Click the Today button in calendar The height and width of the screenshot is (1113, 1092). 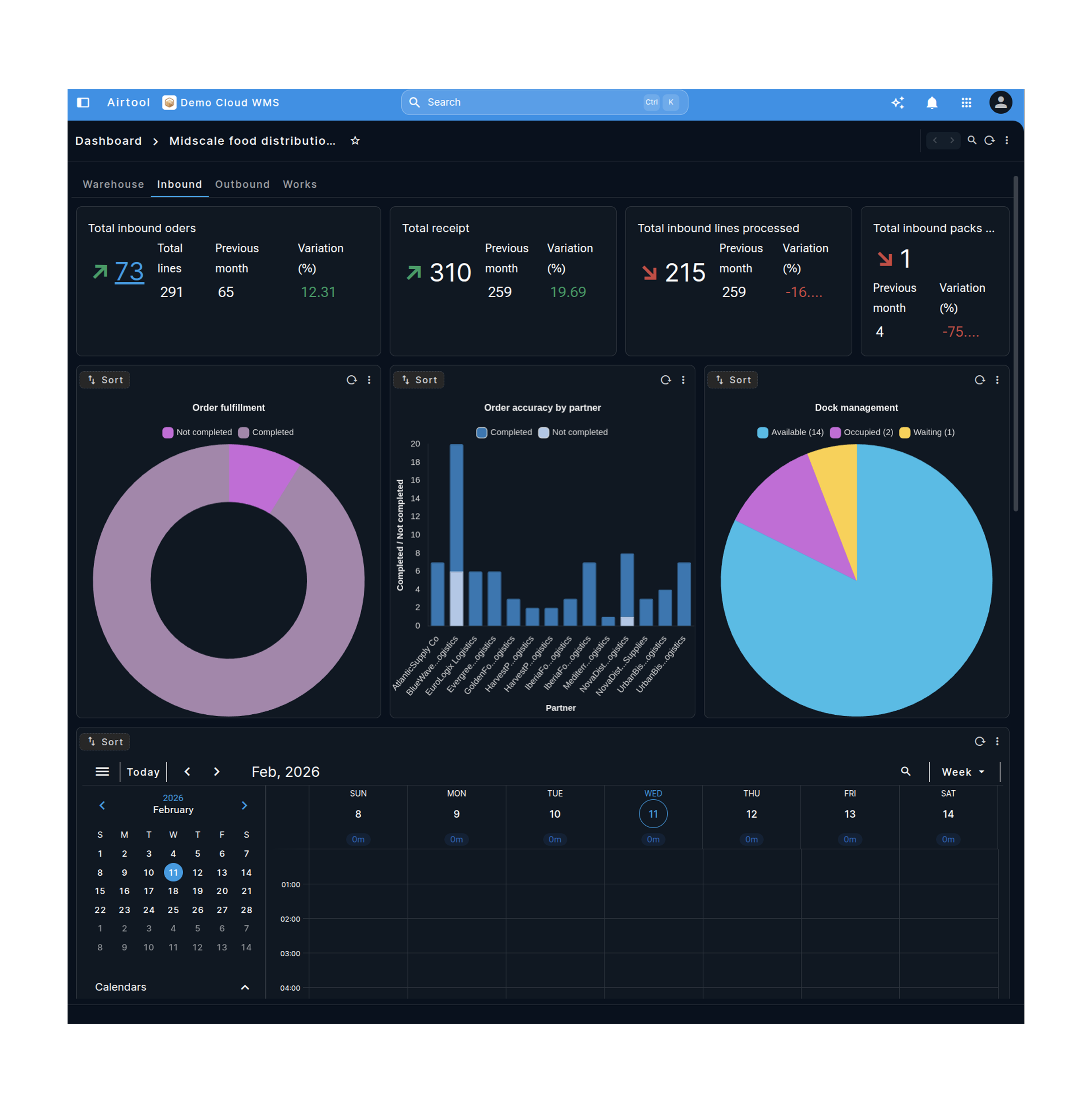click(x=143, y=772)
